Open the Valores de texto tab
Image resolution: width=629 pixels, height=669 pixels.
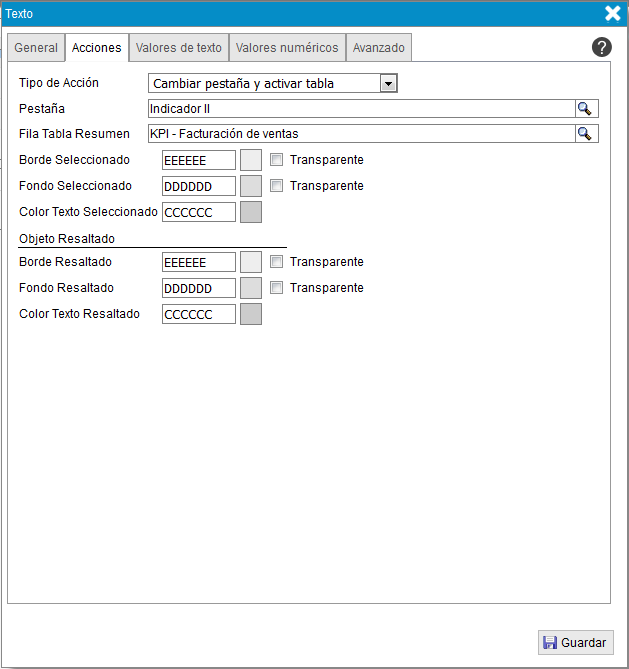coord(179,48)
